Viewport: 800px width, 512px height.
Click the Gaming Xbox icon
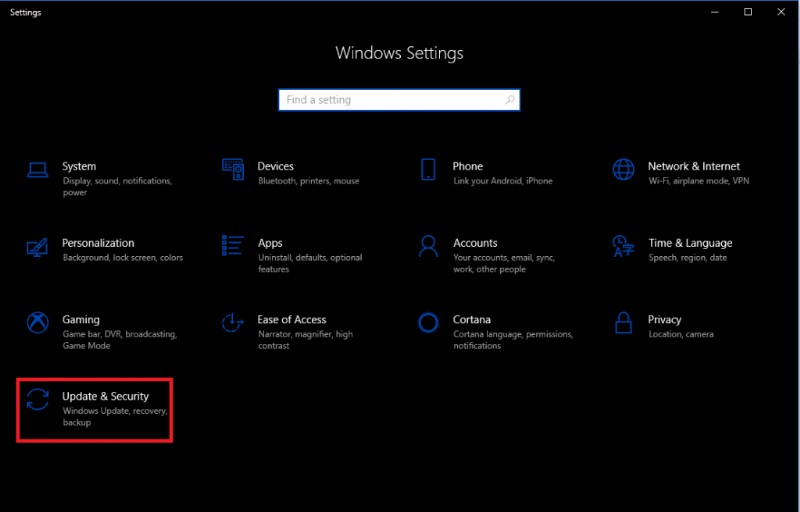pos(38,322)
